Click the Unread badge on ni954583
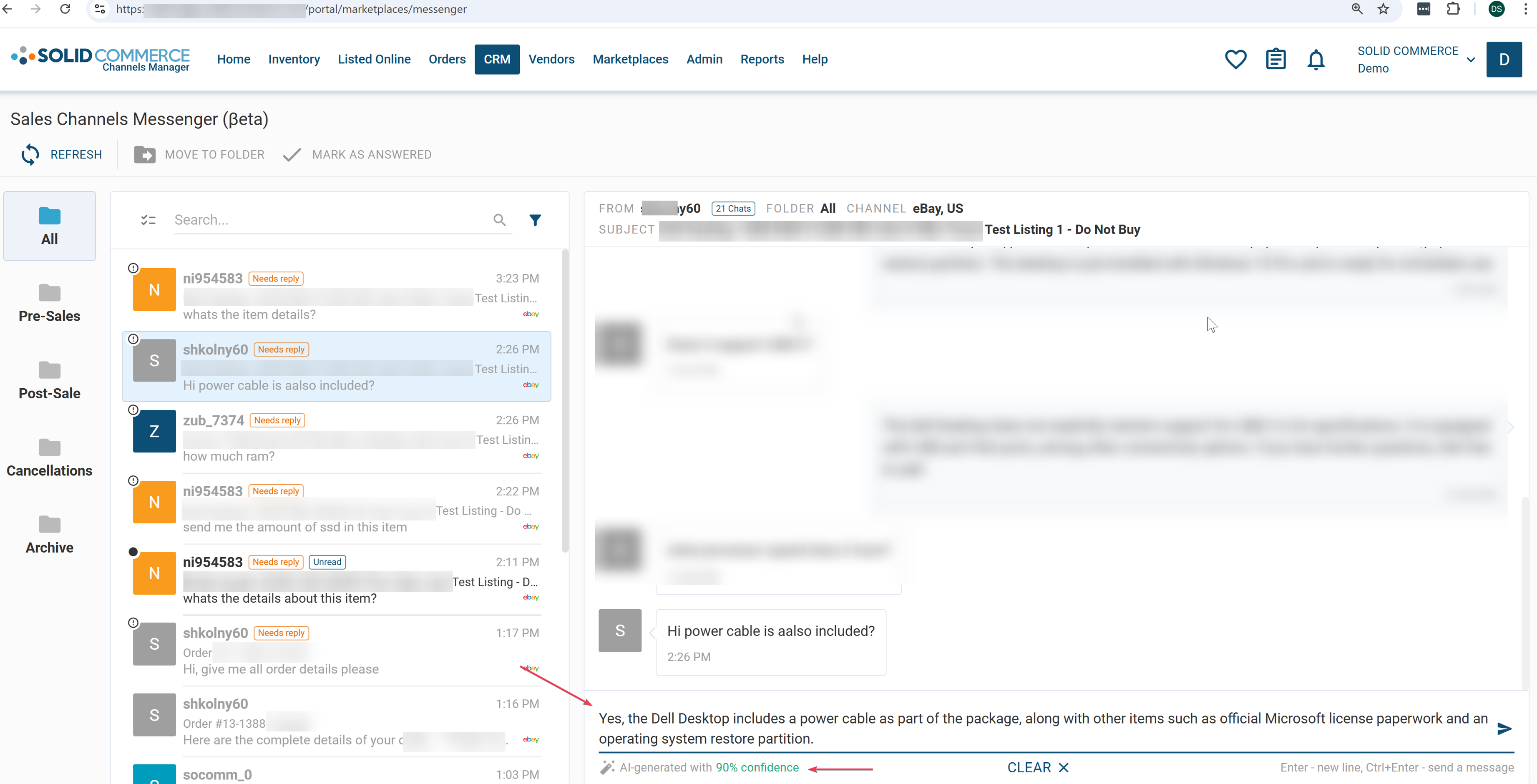Screen dimensions: 1537x784 click(327, 562)
